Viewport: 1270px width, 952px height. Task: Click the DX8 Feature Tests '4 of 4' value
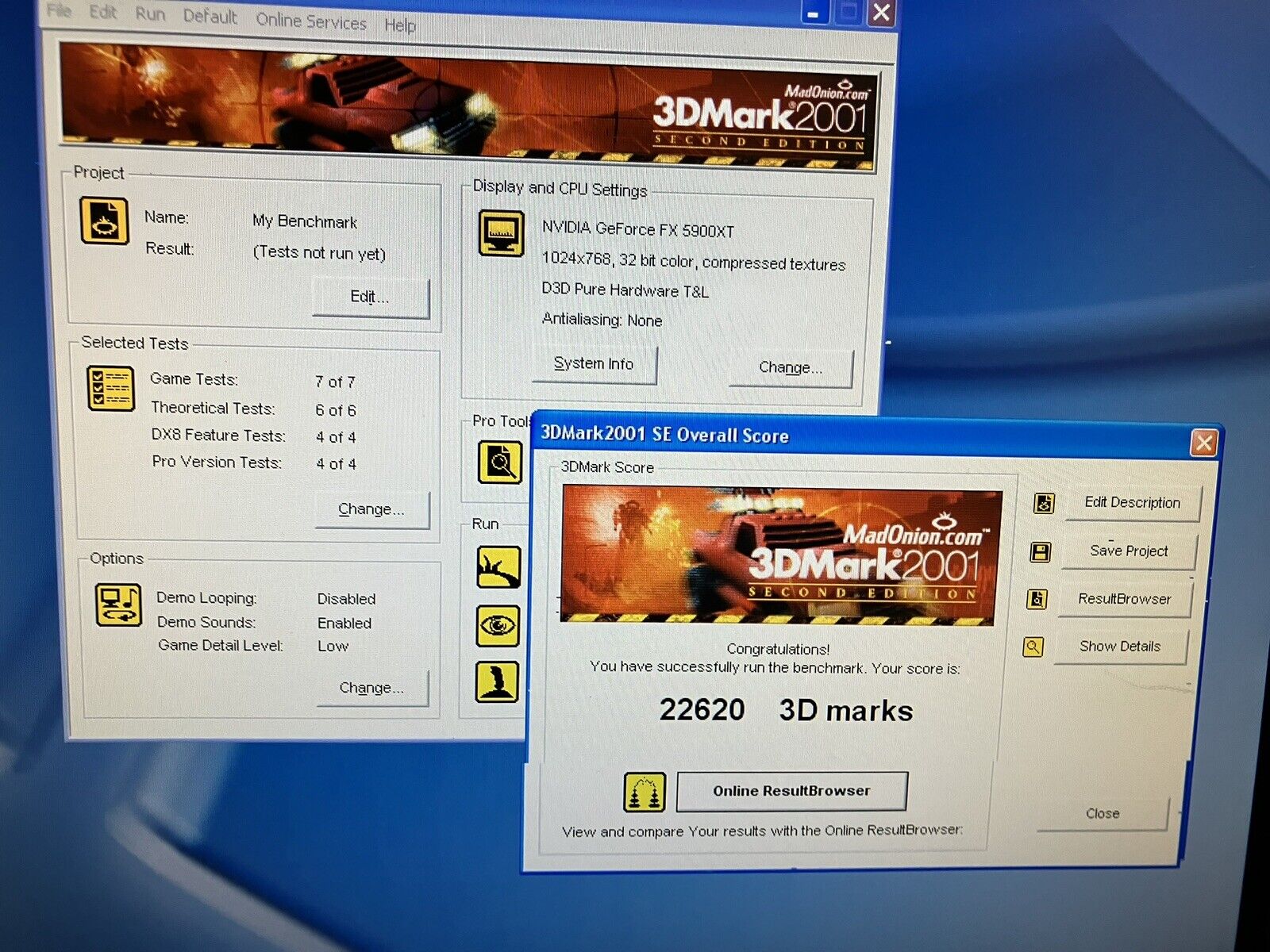pyautogui.click(x=336, y=437)
